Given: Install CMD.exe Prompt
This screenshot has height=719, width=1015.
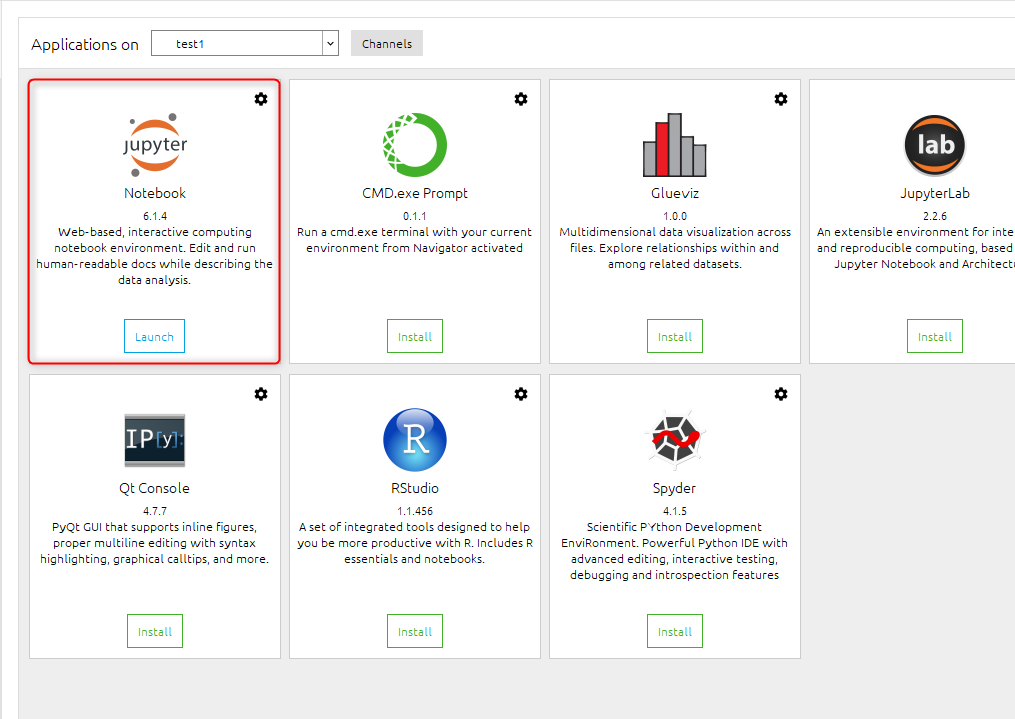Looking at the screenshot, I should [x=415, y=336].
